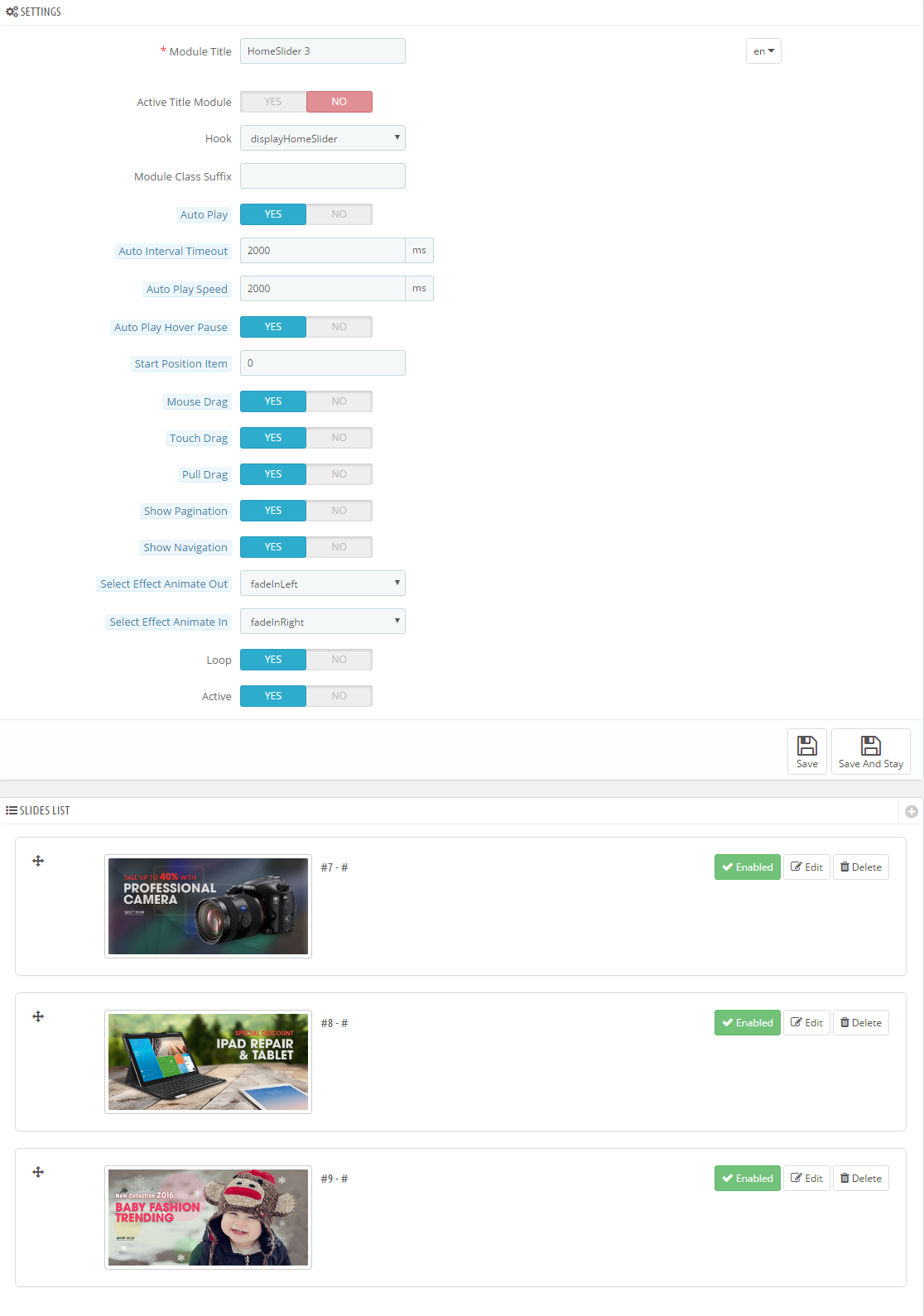
Task: Click move handle for iPad repair slide
Action: pyautogui.click(x=38, y=1016)
